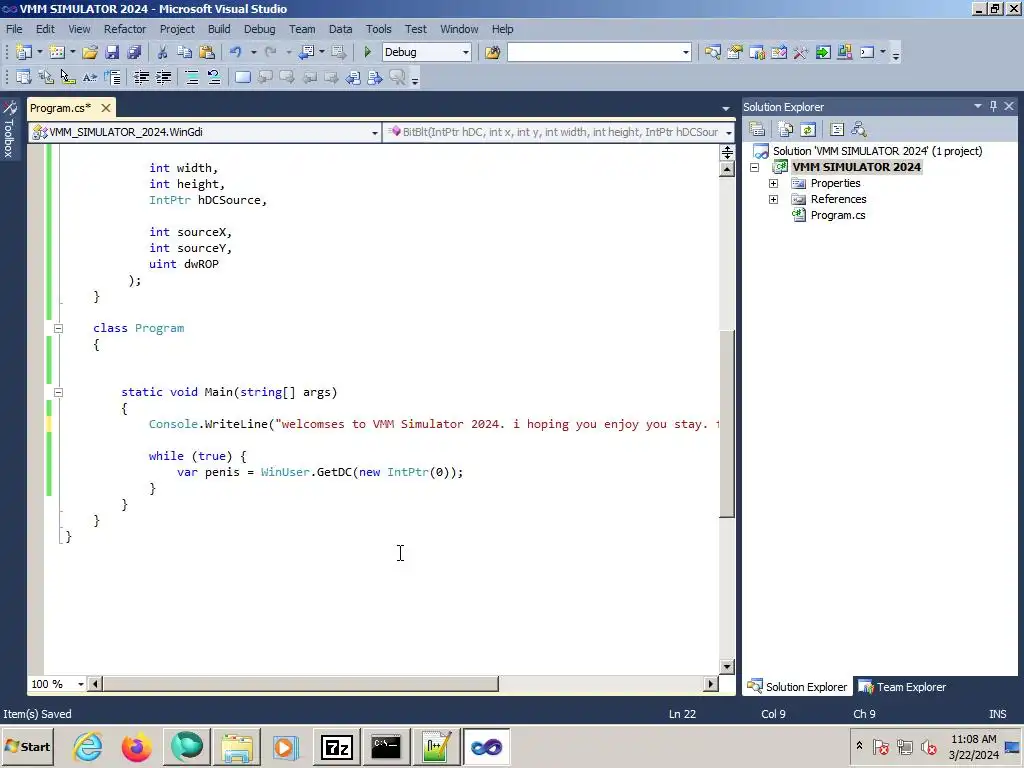Image resolution: width=1024 pixels, height=768 pixels.
Task: Collapse the class Program code region
Action: coord(58,328)
